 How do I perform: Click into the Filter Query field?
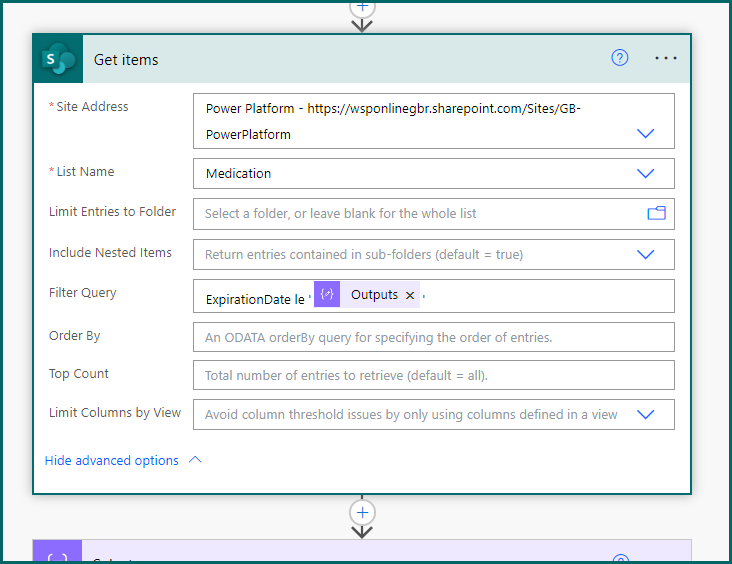point(434,296)
